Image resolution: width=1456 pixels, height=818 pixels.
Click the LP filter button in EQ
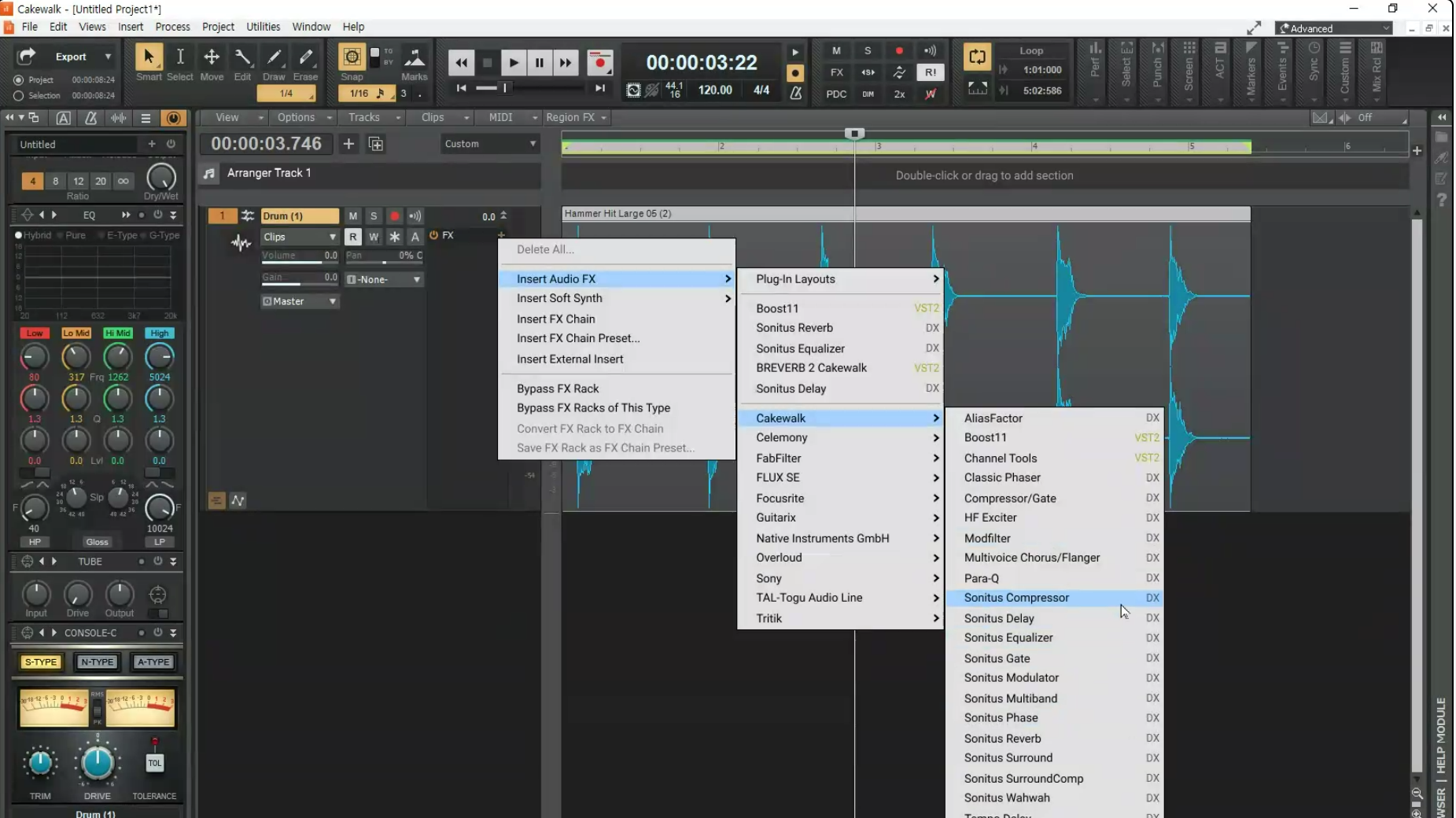coord(160,542)
